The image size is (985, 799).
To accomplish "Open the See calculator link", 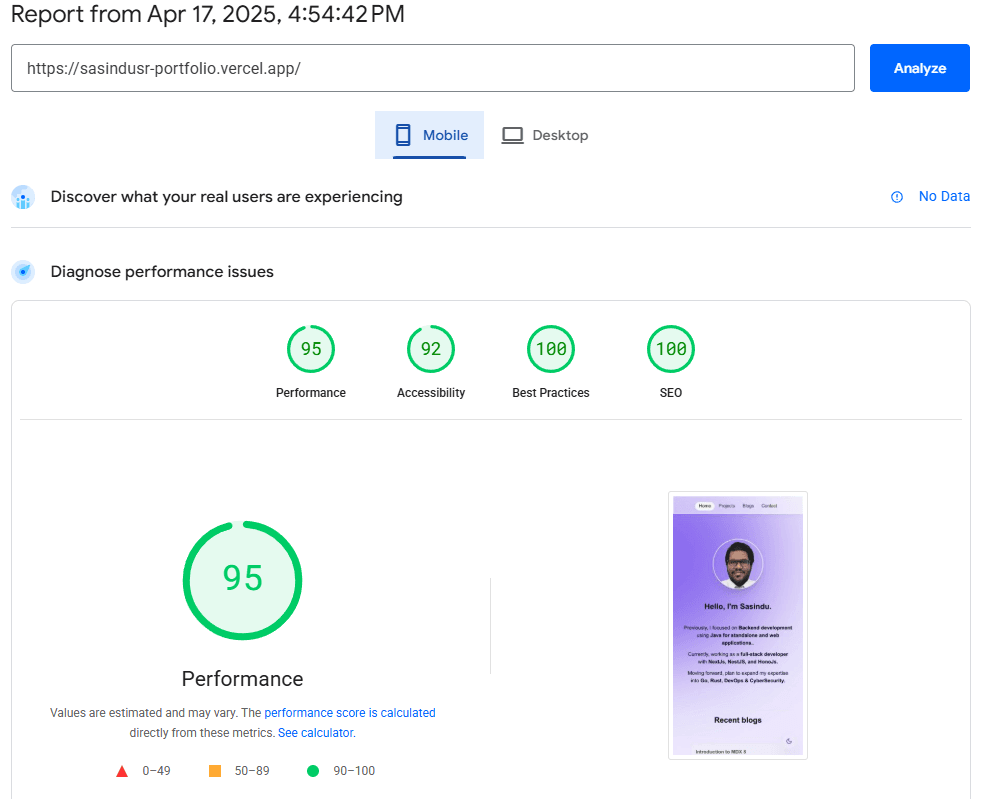I will point(316,732).
